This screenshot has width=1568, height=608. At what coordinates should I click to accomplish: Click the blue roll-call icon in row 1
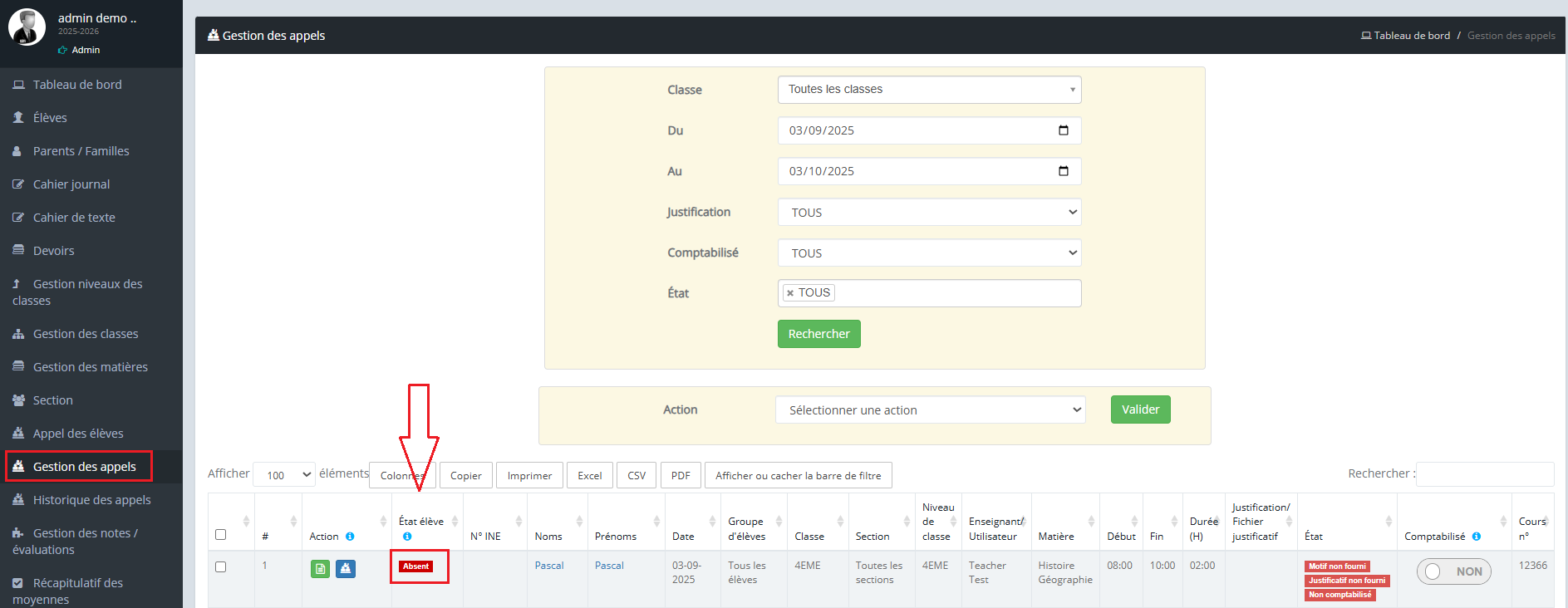pyautogui.click(x=346, y=569)
